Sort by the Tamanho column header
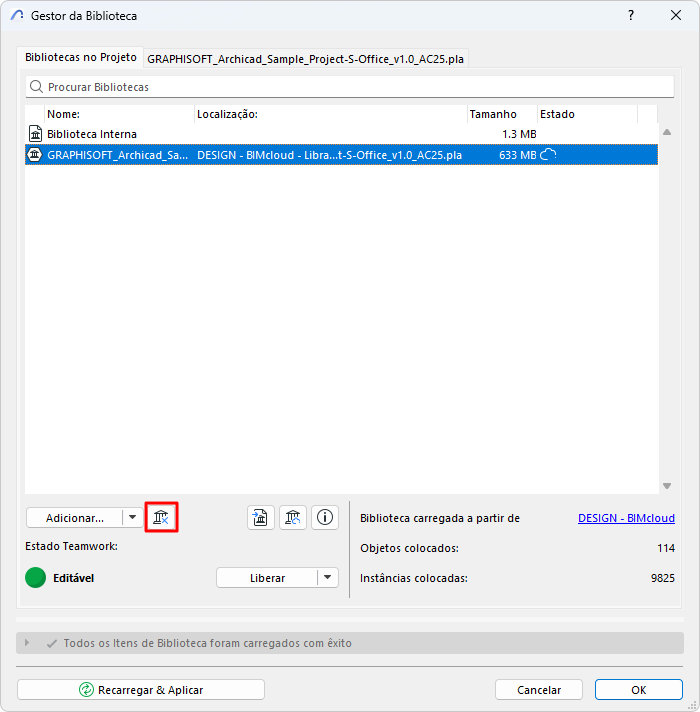This screenshot has height=712, width=700. click(503, 114)
